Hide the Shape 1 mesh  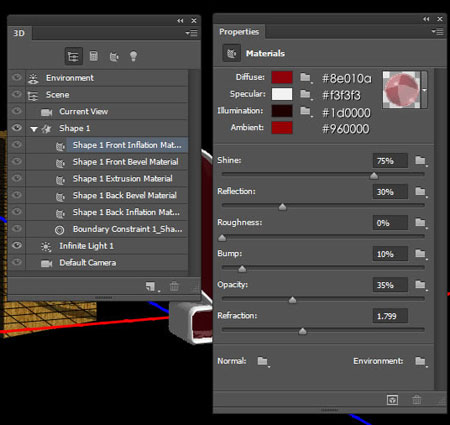[x=17, y=128]
